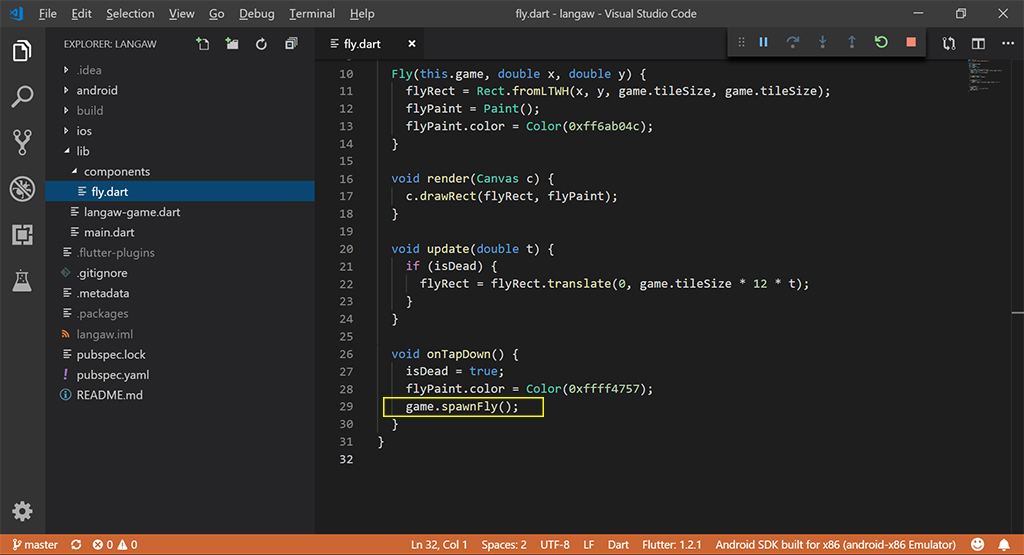Image resolution: width=1024 pixels, height=555 pixels.
Task: Collapse the lib folder
Action: tap(82, 151)
